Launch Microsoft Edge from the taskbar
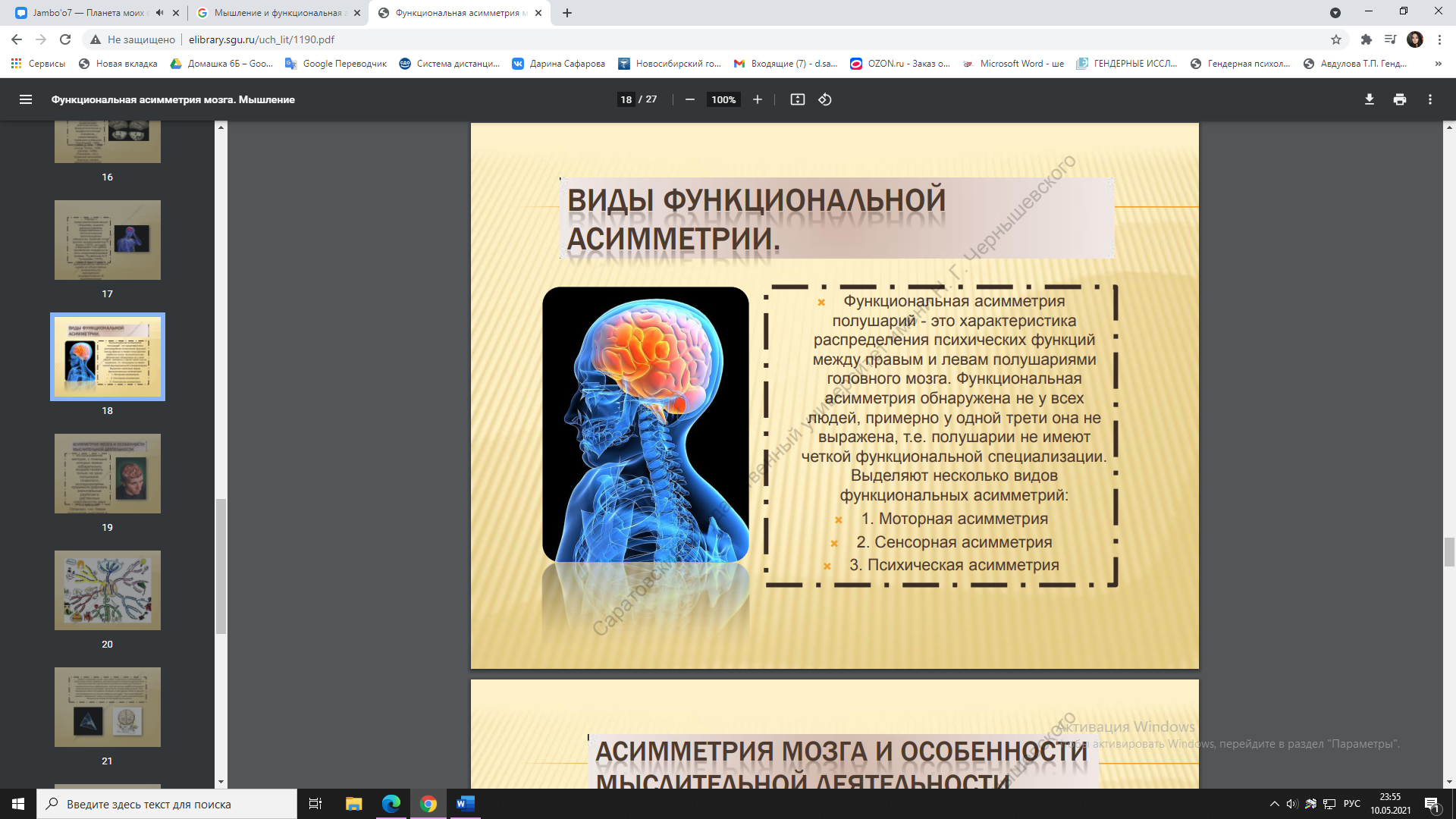 [x=391, y=804]
